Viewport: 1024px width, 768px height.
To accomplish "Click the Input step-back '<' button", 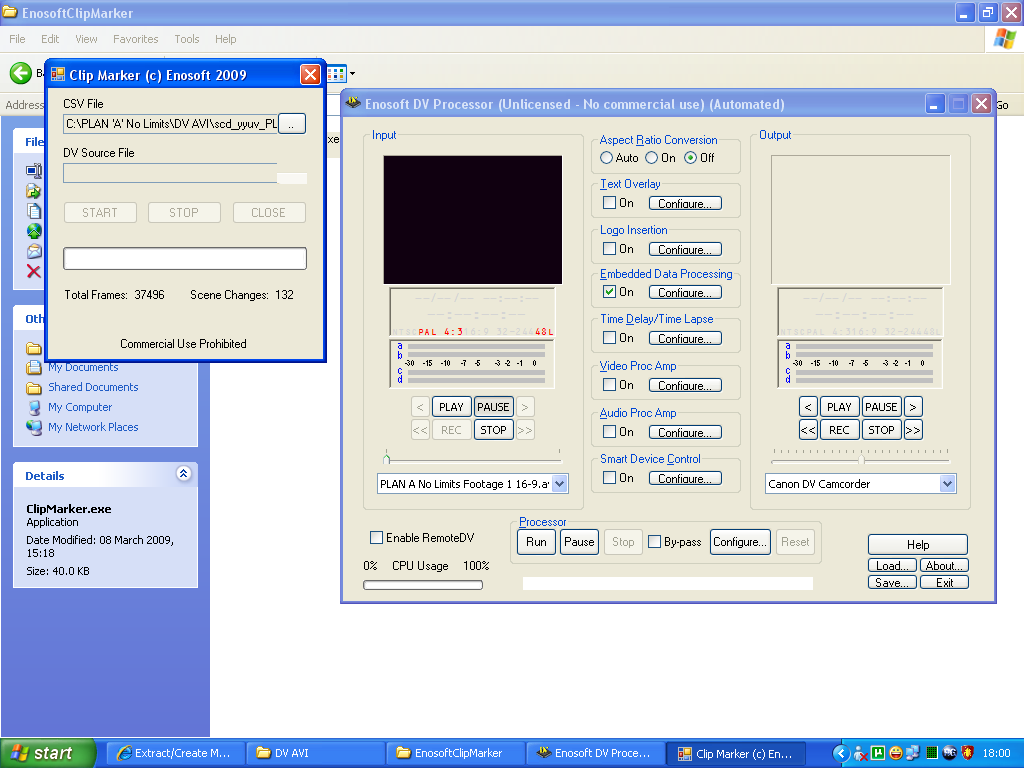I will tap(420, 407).
